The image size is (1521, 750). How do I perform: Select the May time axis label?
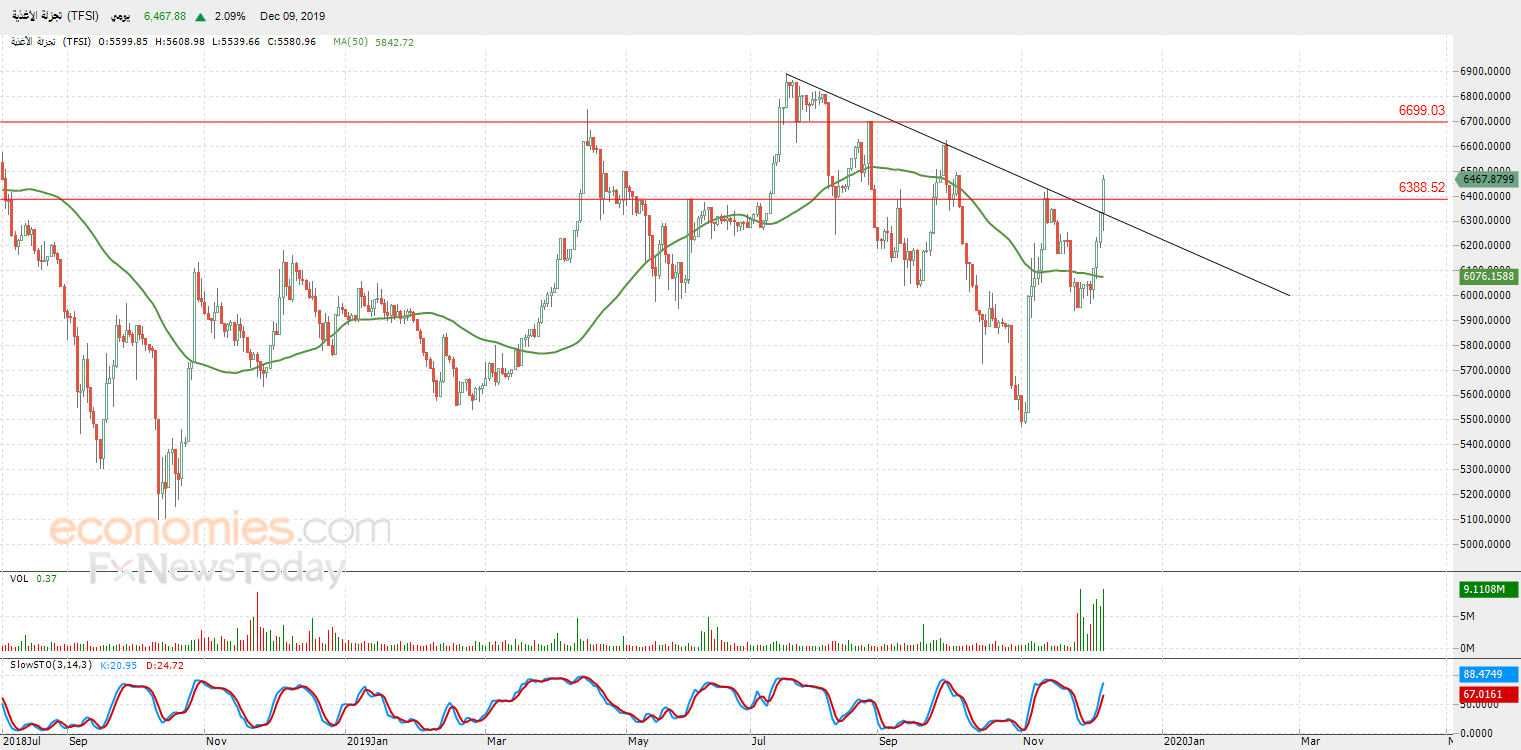[640, 742]
